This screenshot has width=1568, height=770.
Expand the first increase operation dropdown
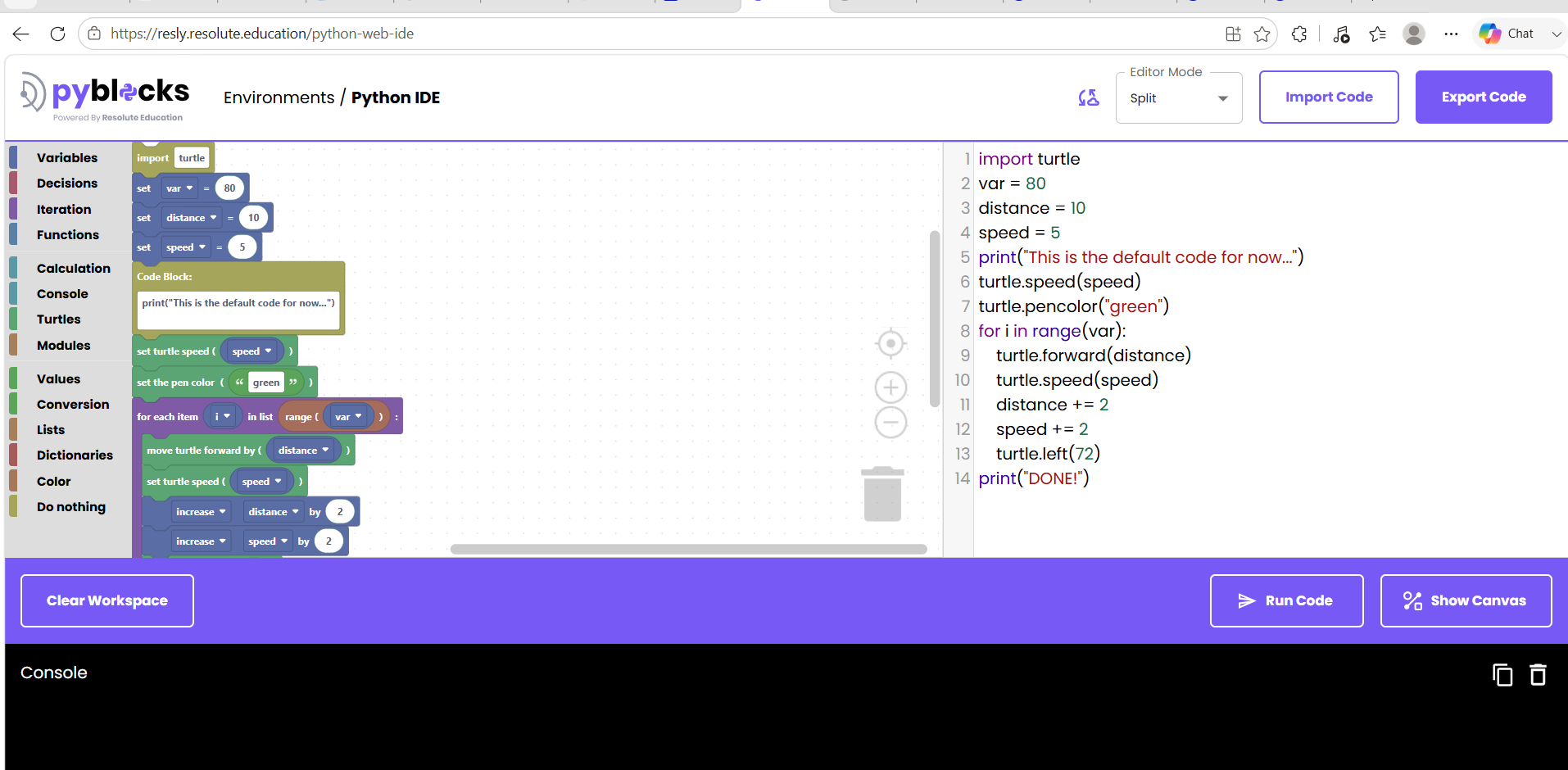(x=201, y=512)
